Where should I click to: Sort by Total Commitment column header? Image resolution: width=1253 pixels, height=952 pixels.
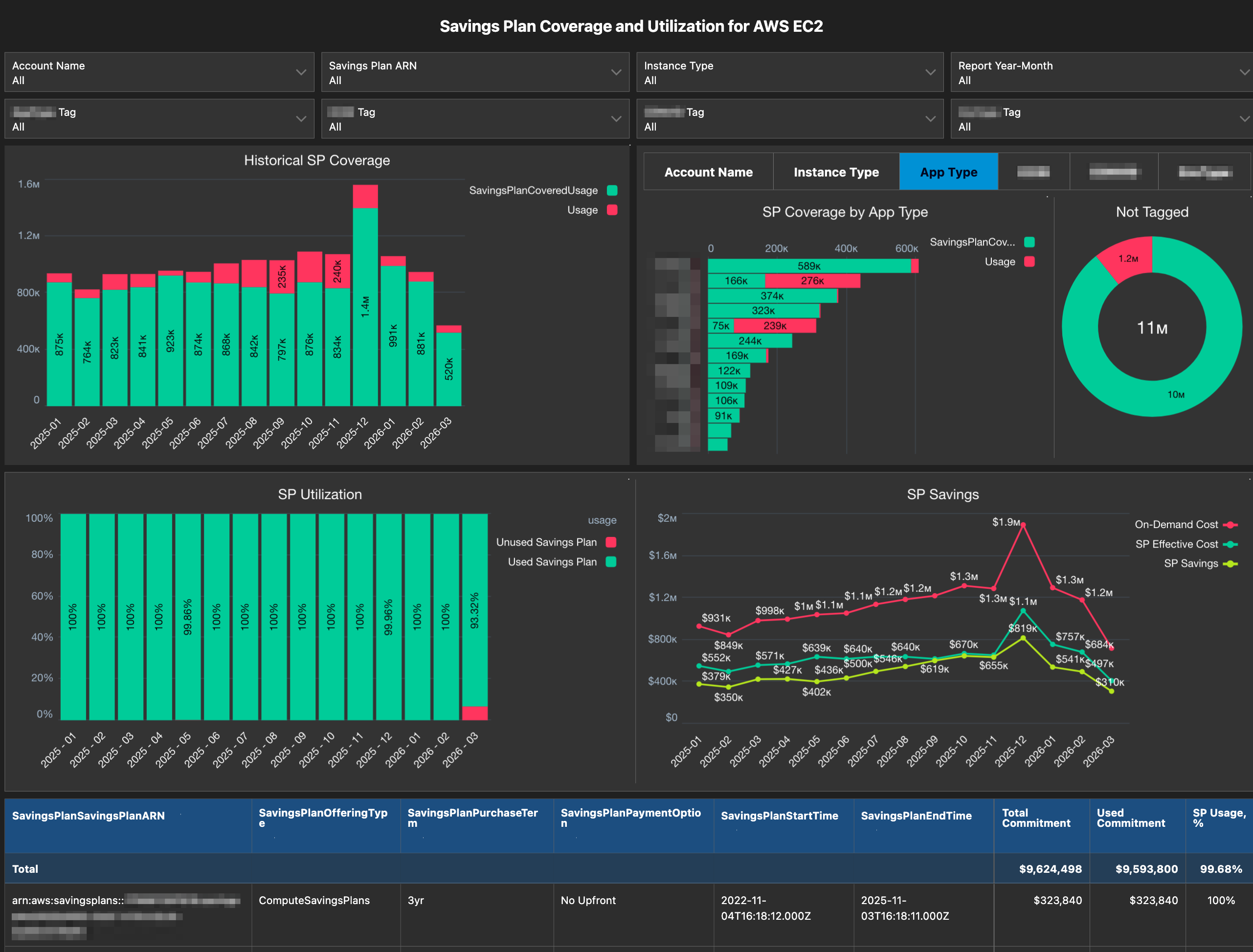click(x=1042, y=826)
